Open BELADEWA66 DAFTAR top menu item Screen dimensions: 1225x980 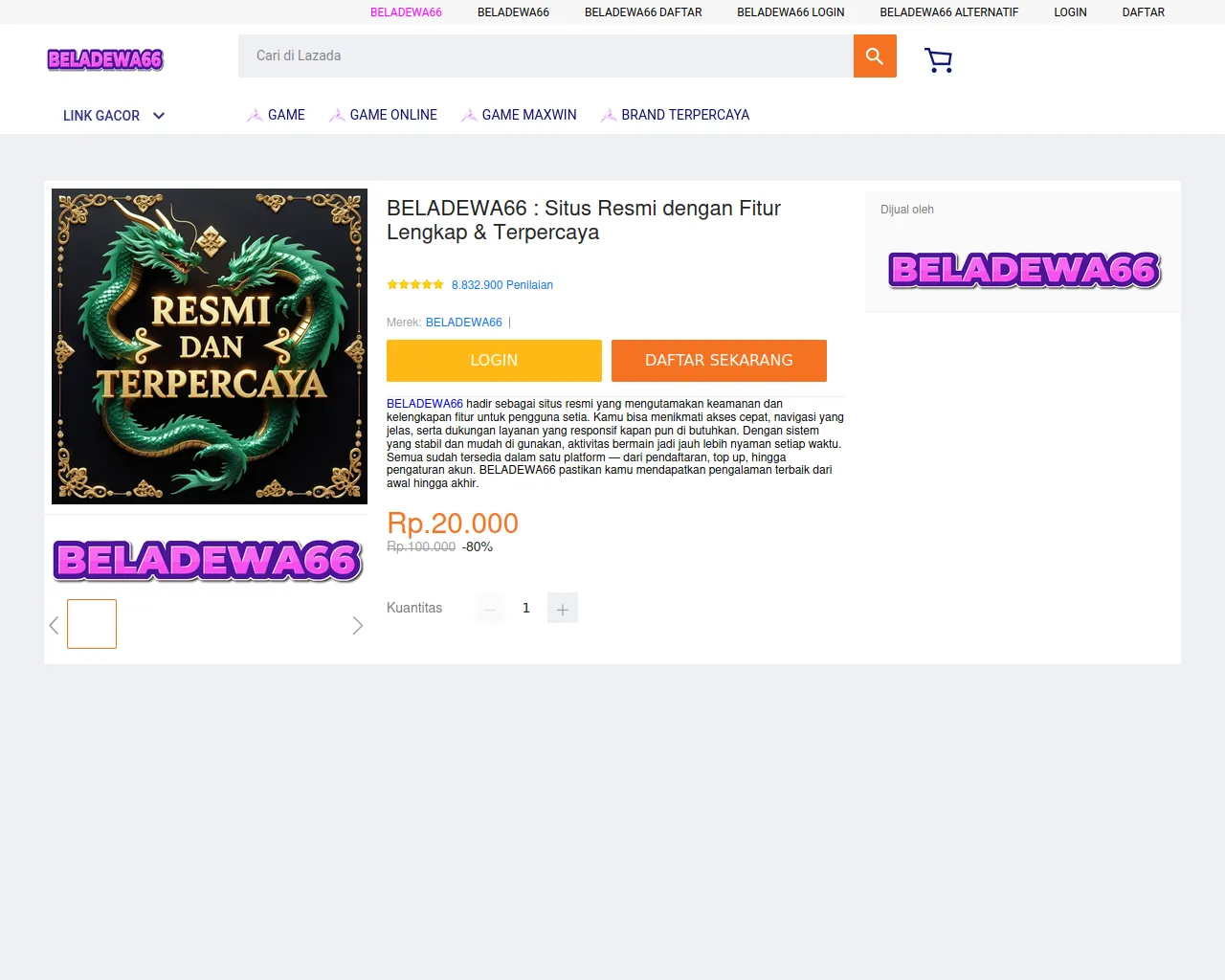coord(643,12)
